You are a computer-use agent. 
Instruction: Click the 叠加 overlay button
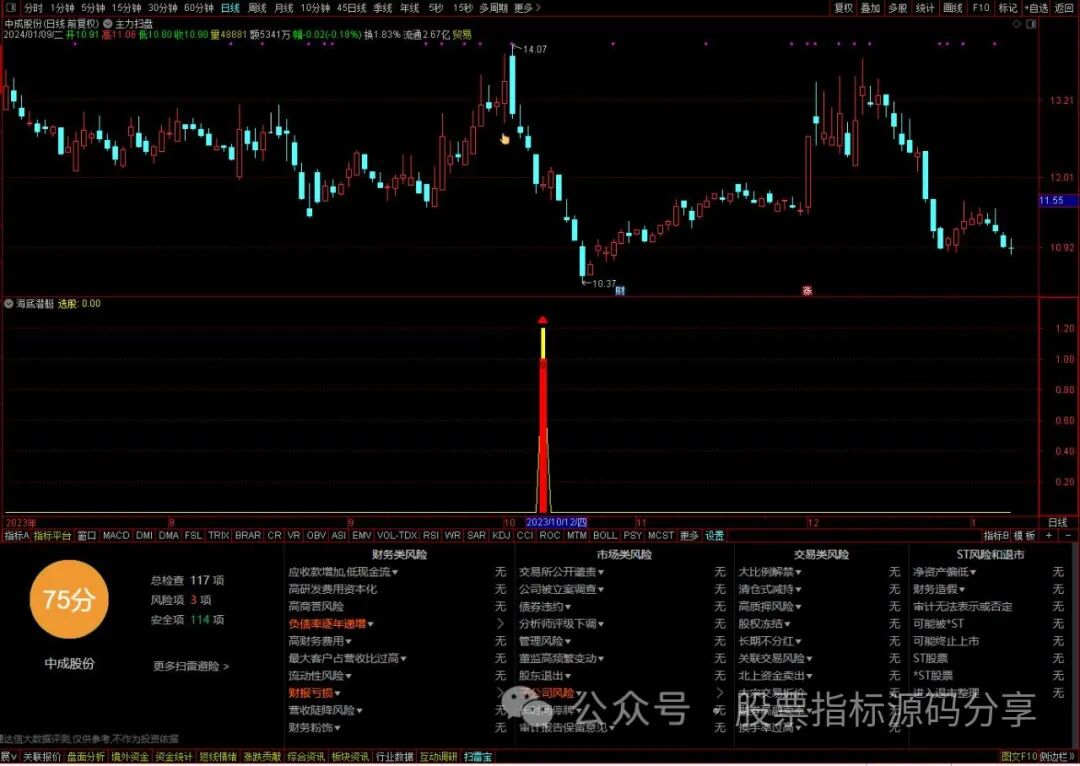tap(871, 8)
